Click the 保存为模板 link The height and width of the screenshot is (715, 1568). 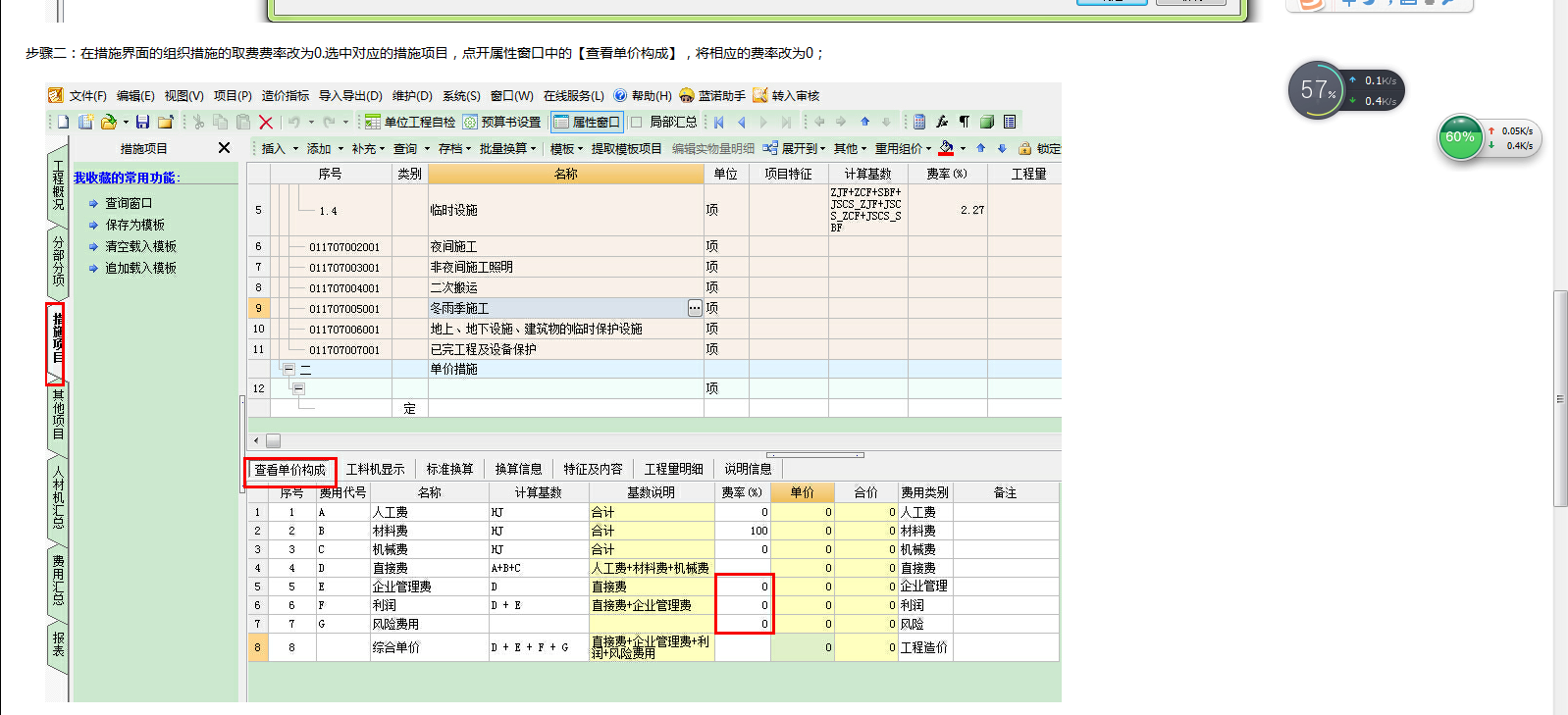(x=134, y=225)
